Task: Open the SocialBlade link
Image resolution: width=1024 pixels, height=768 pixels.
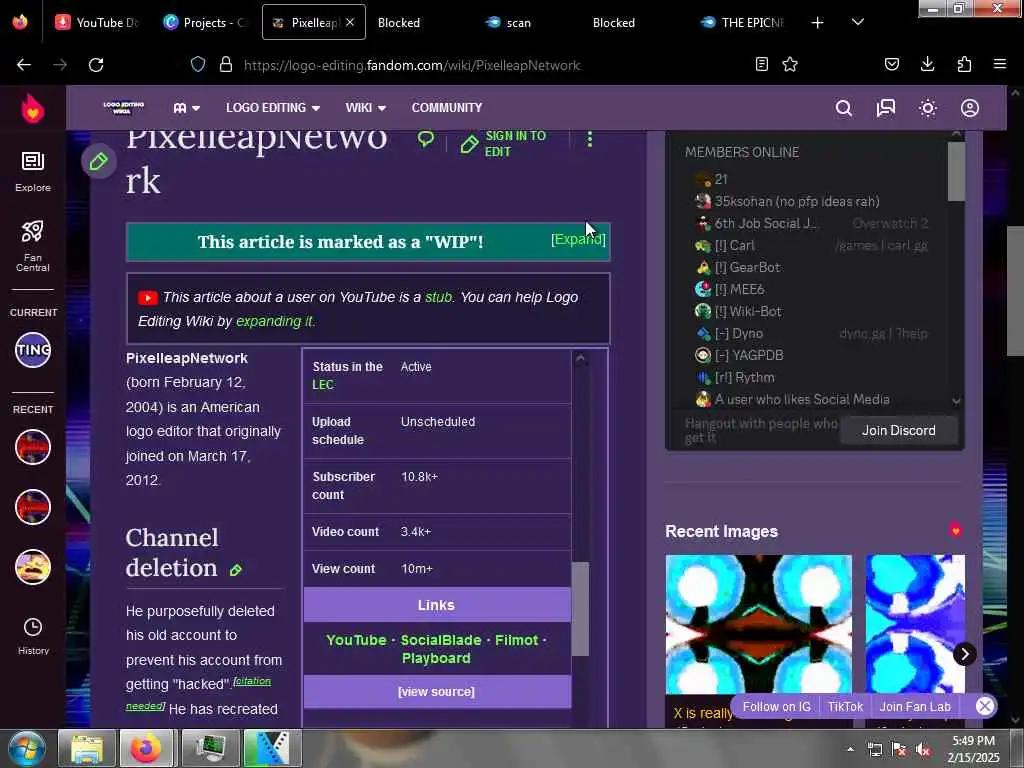Action: [441, 640]
